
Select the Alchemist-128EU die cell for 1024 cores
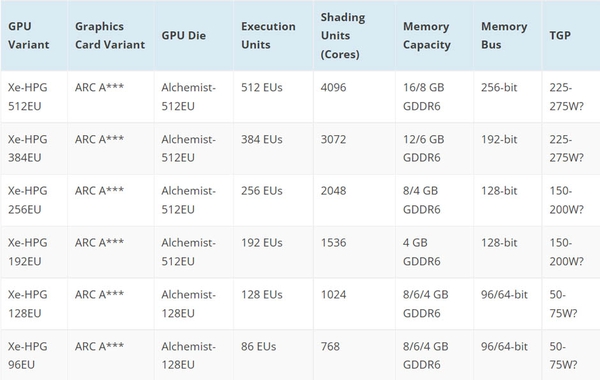(188, 304)
